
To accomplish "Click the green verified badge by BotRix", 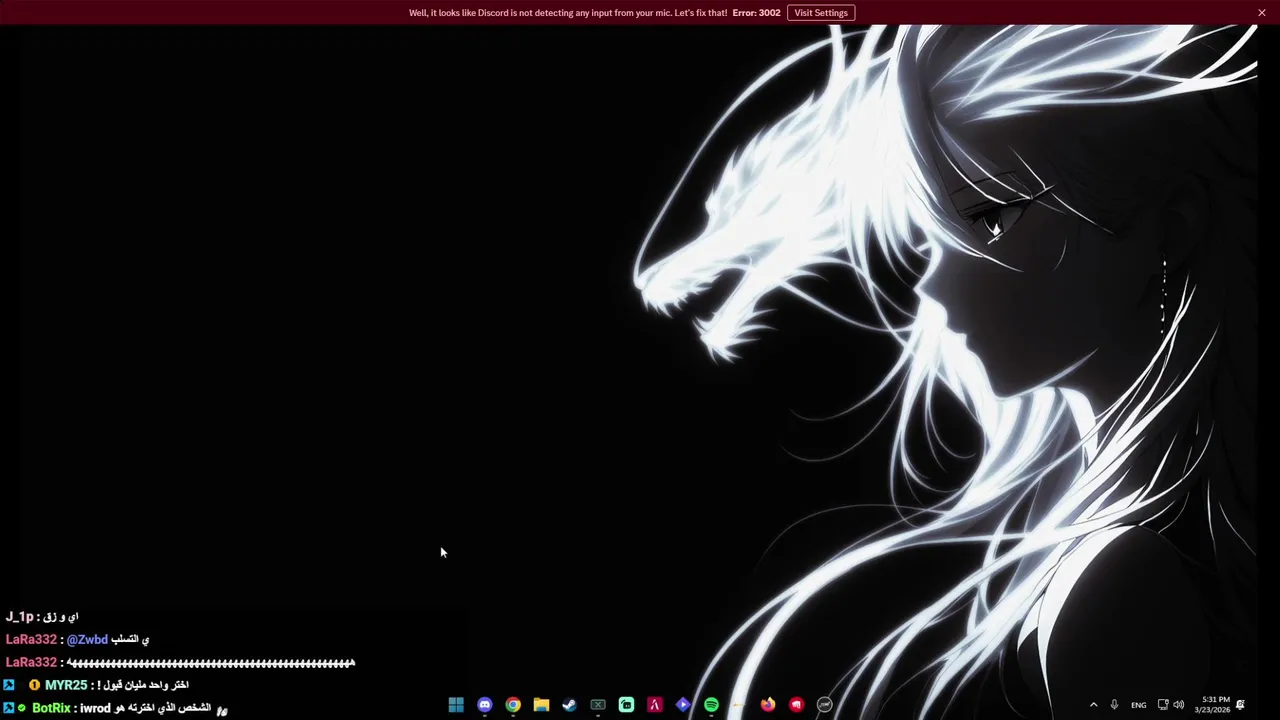I will (22, 708).
